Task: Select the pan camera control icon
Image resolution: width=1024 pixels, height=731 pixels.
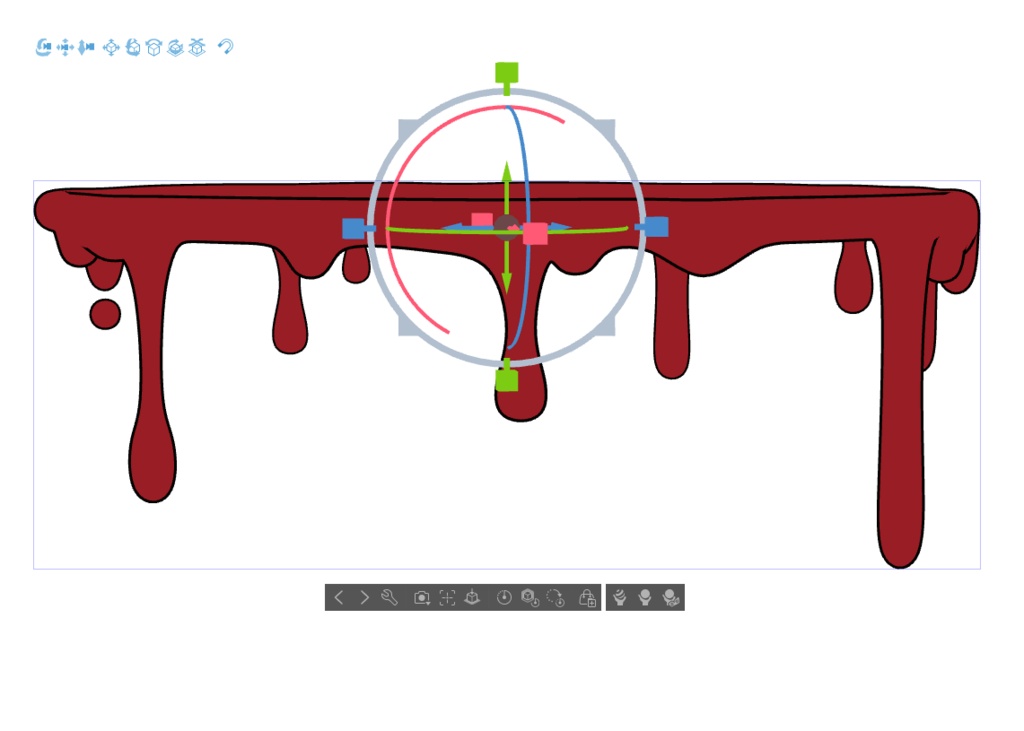Action: coord(65,47)
